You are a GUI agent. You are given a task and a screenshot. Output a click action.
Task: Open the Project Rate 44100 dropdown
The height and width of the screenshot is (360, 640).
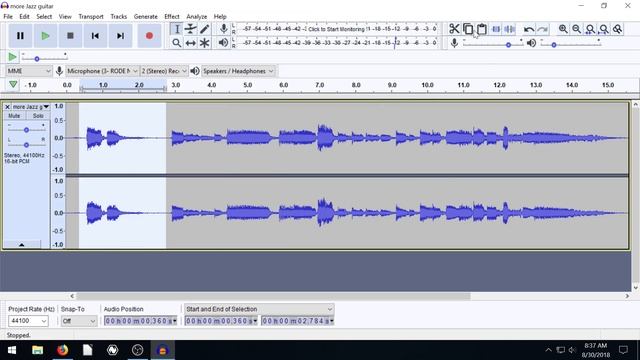(28, 321)
